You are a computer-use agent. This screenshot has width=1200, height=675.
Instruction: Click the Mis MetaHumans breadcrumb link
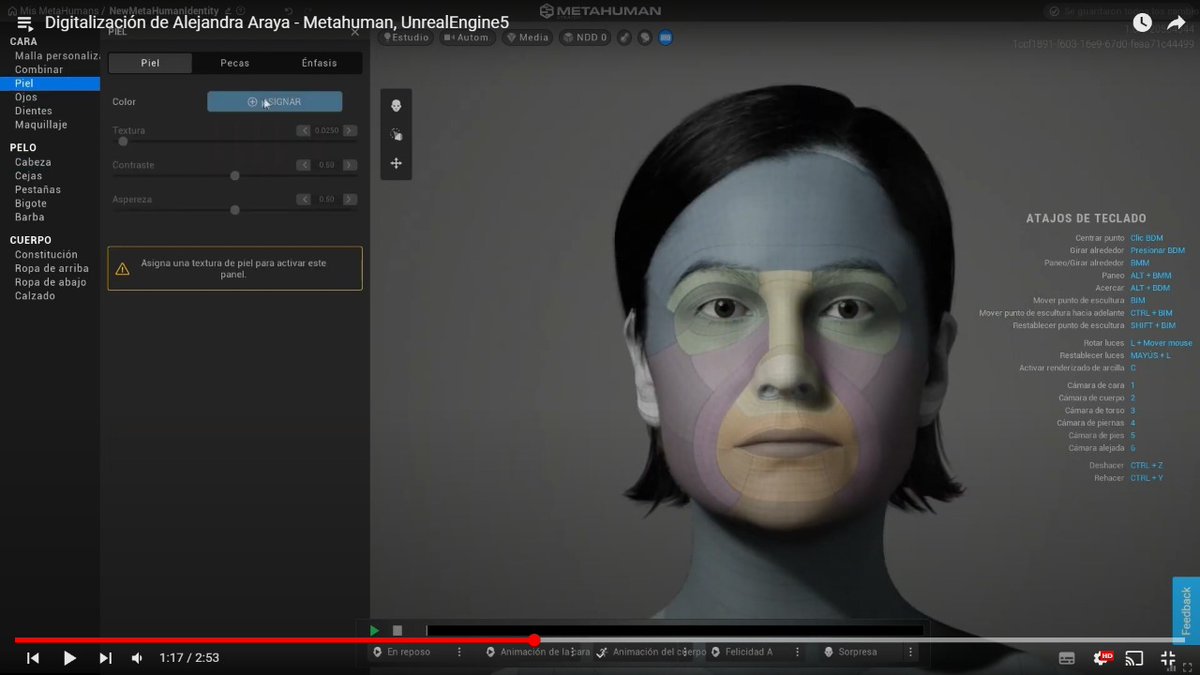coord(59,10)
